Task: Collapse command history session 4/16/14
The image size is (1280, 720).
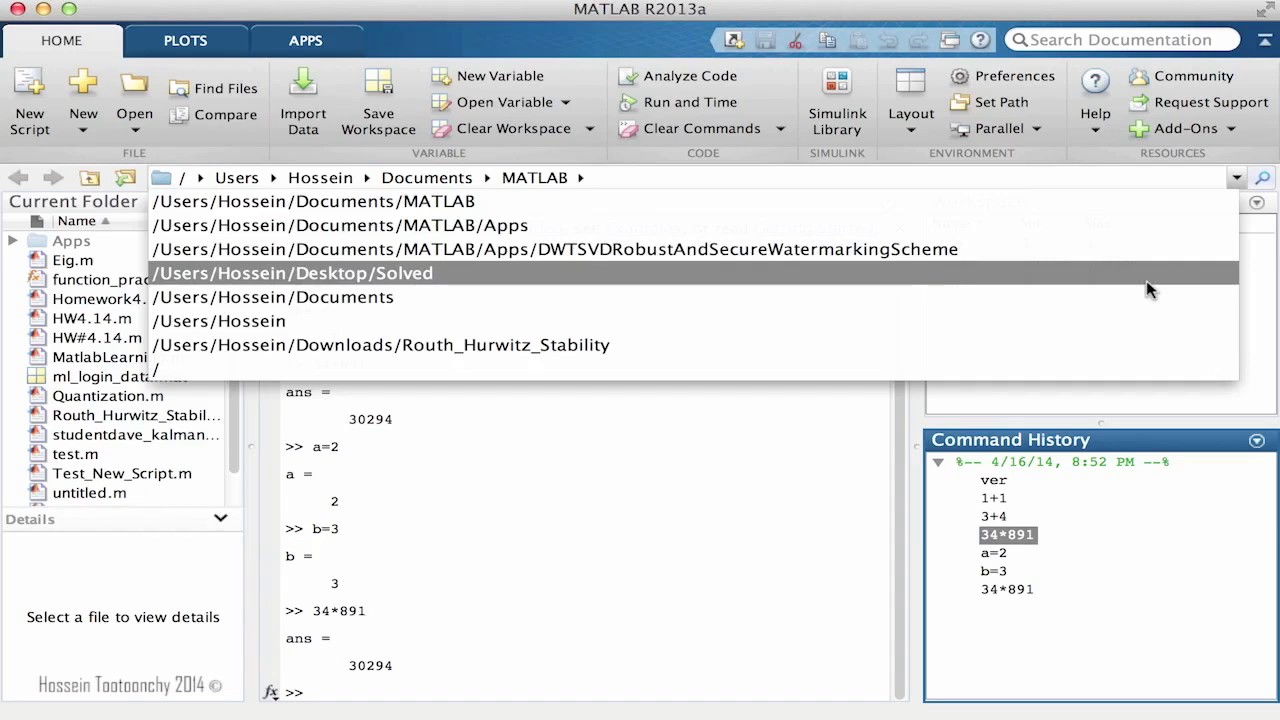Action: tap(938, 462)
